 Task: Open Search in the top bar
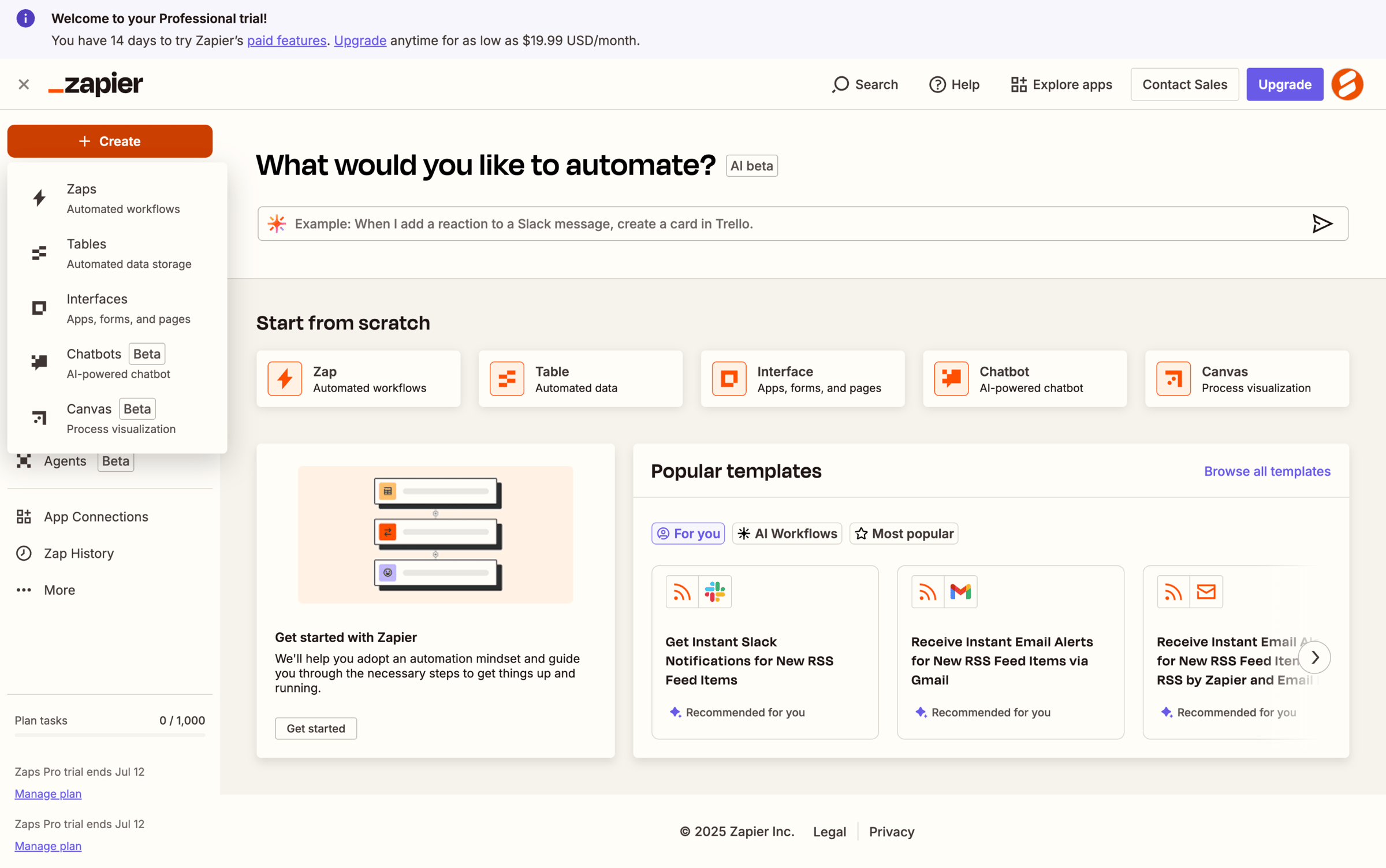pyautogui.click(x=865, y=84)
